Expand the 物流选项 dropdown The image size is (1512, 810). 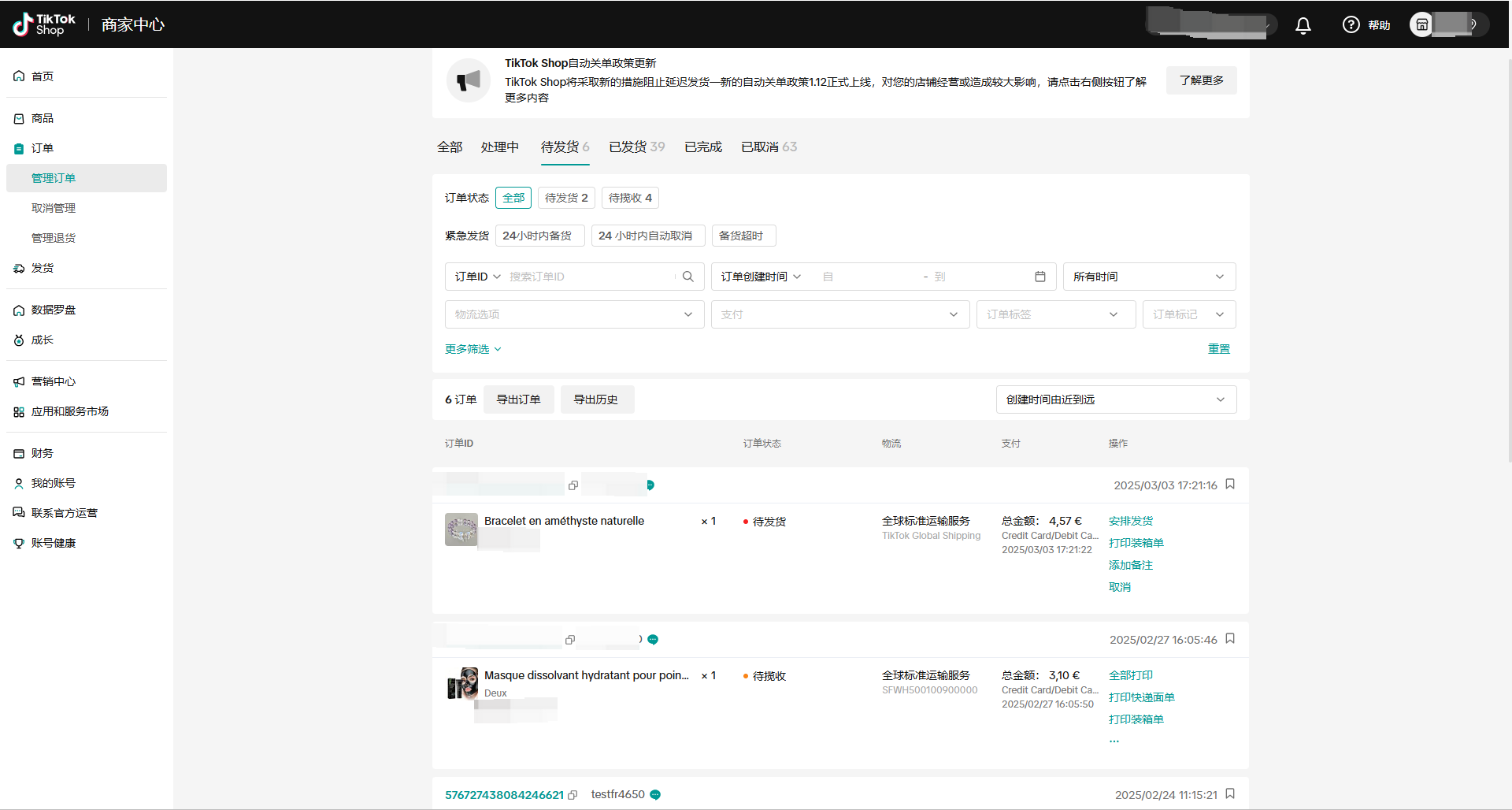pos(574,314)
